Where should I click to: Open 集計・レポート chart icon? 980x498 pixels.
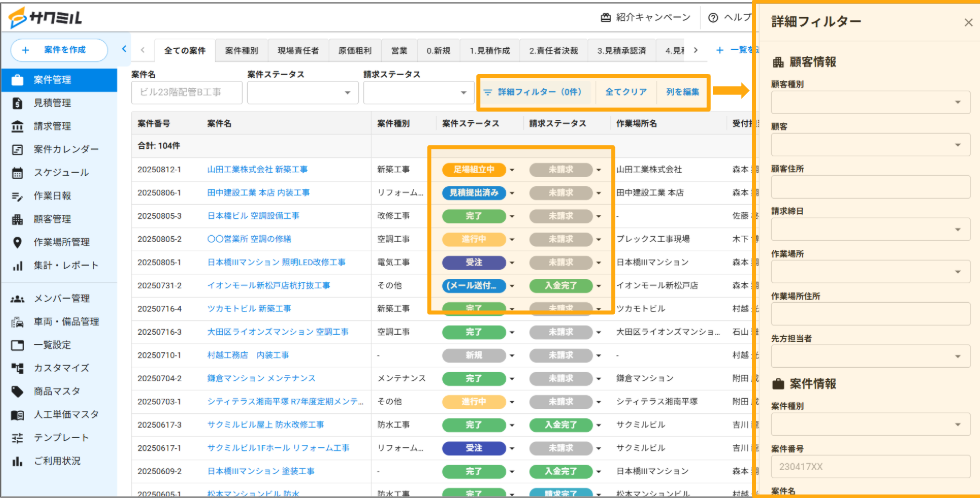click(x=17, y=266)
